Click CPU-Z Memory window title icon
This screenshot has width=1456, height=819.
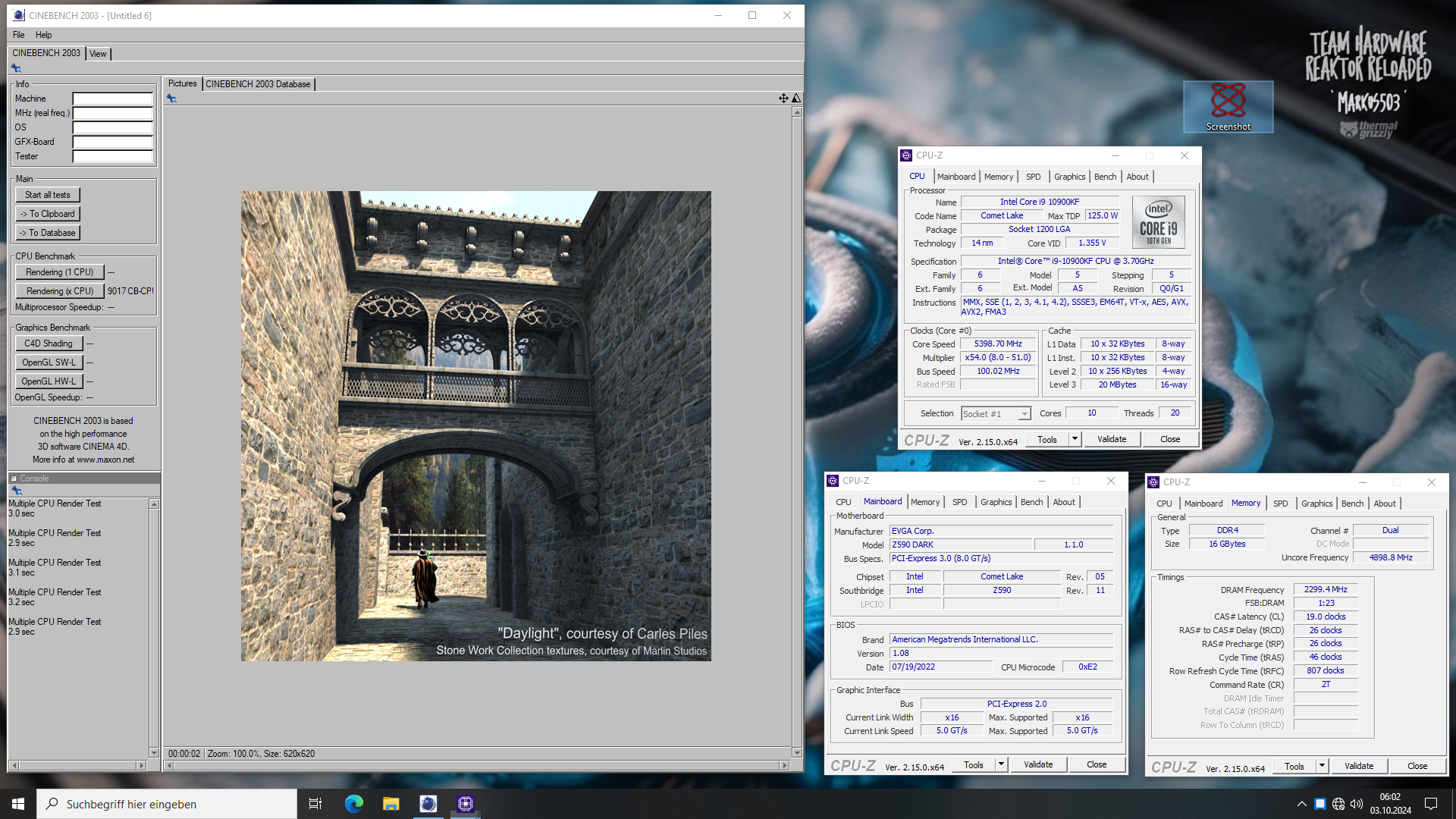1153,482
